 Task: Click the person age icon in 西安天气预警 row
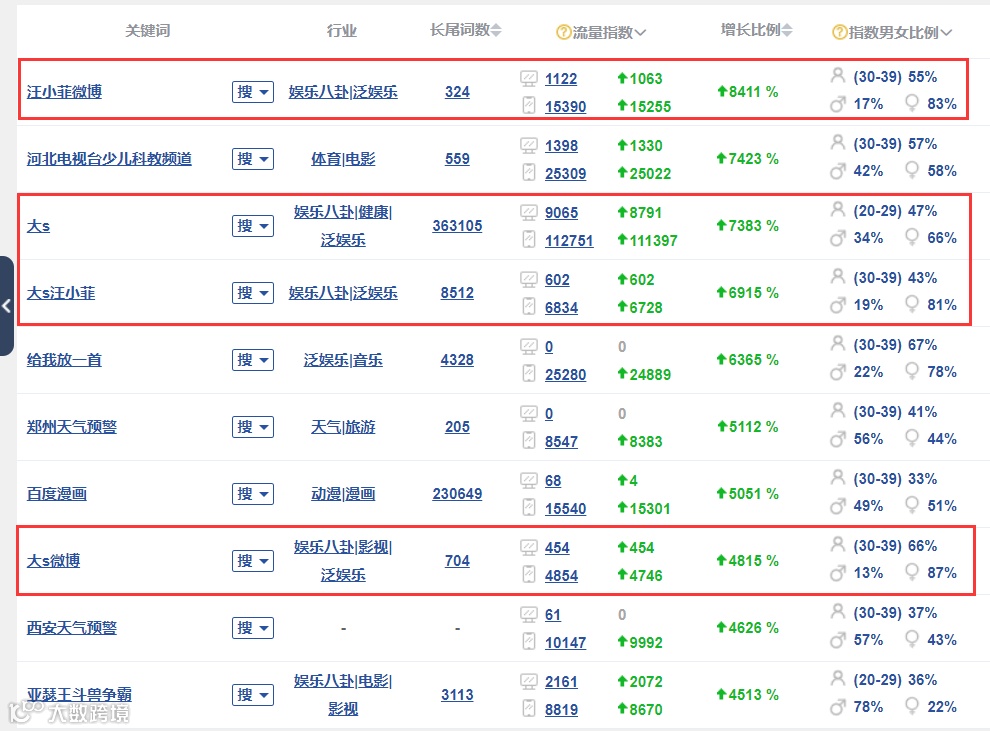837,612
